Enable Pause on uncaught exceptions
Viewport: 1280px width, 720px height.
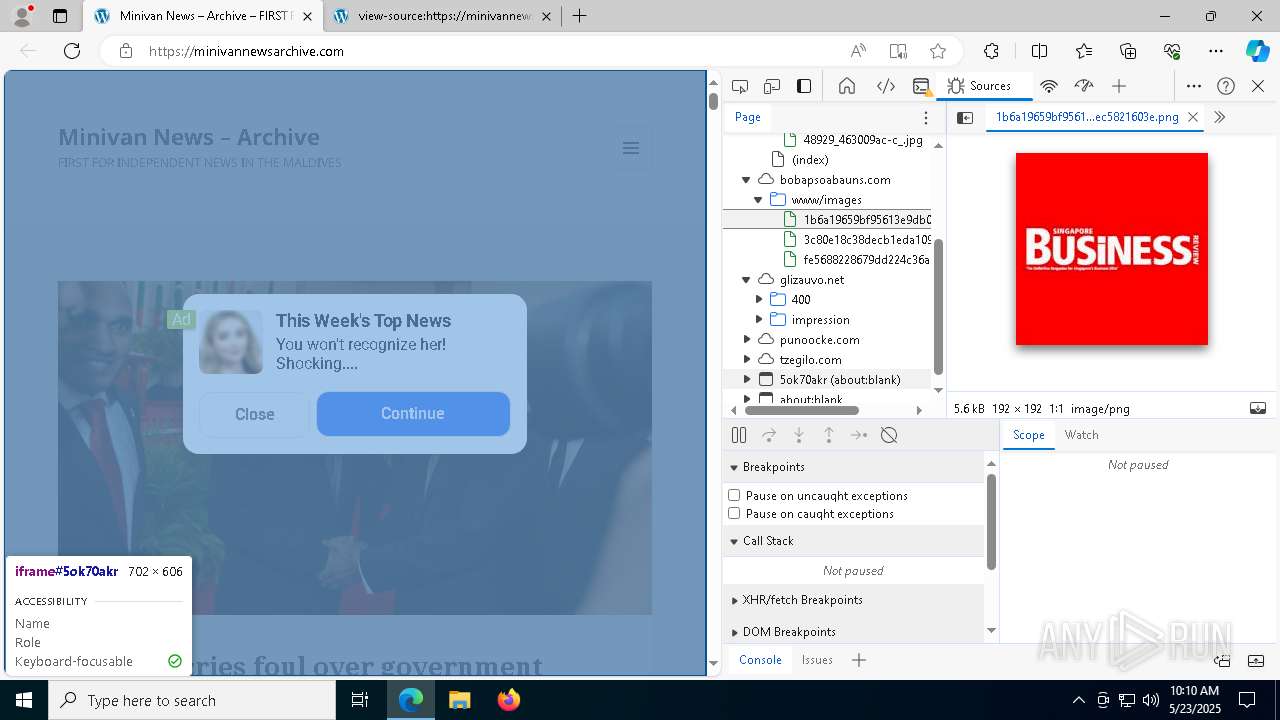click(734, 495)
